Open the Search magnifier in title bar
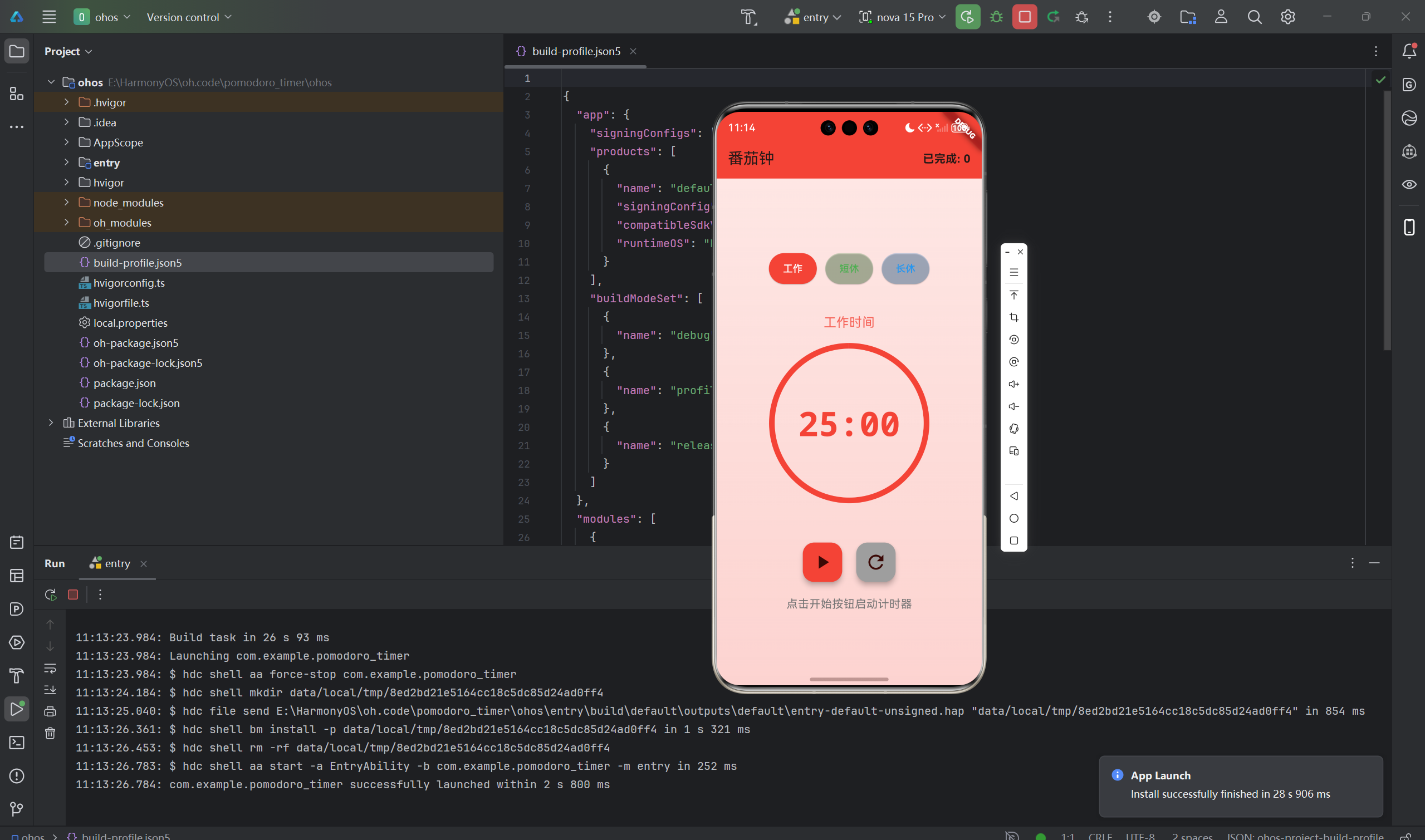This screenshot has width=1425, height=840. click(x=1254, y=17)
